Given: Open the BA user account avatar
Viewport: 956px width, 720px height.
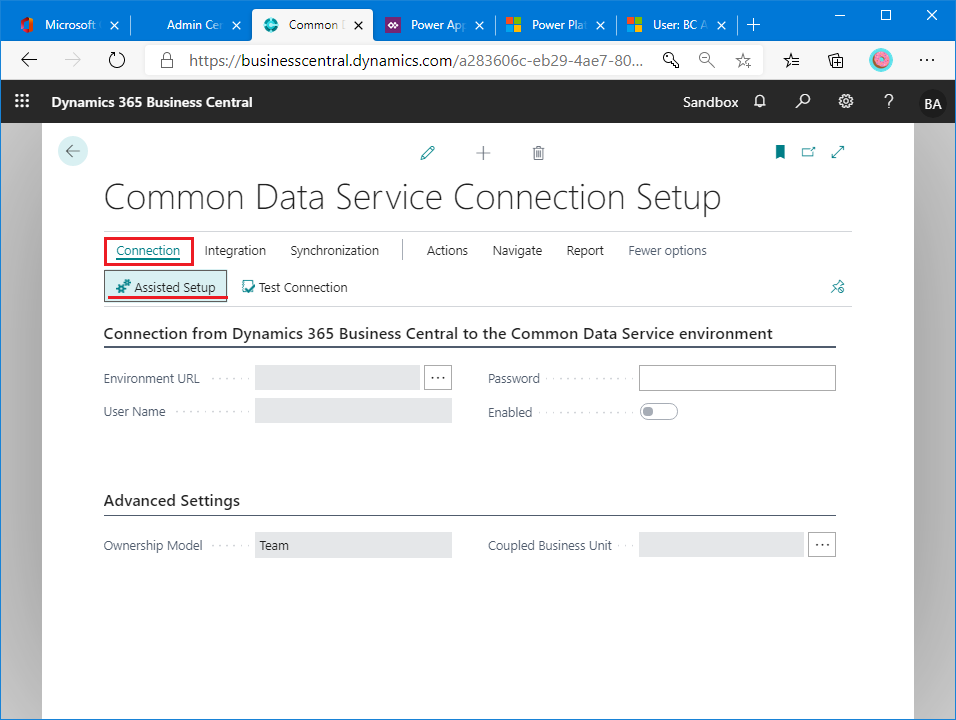Looking at the screenshot, I should [932, 103].
